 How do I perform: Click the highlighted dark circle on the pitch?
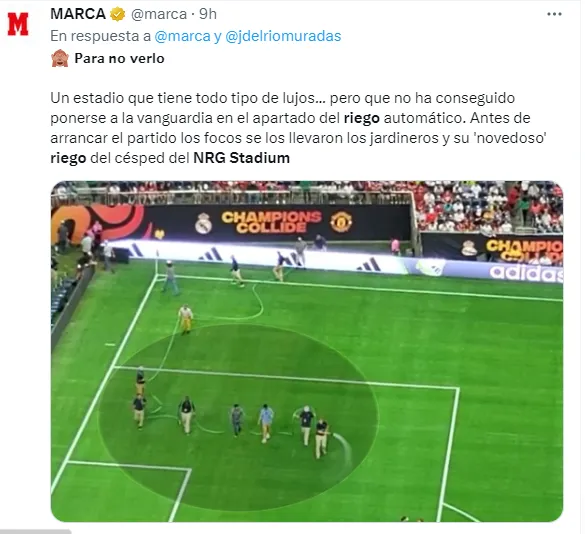coord(239,416)
